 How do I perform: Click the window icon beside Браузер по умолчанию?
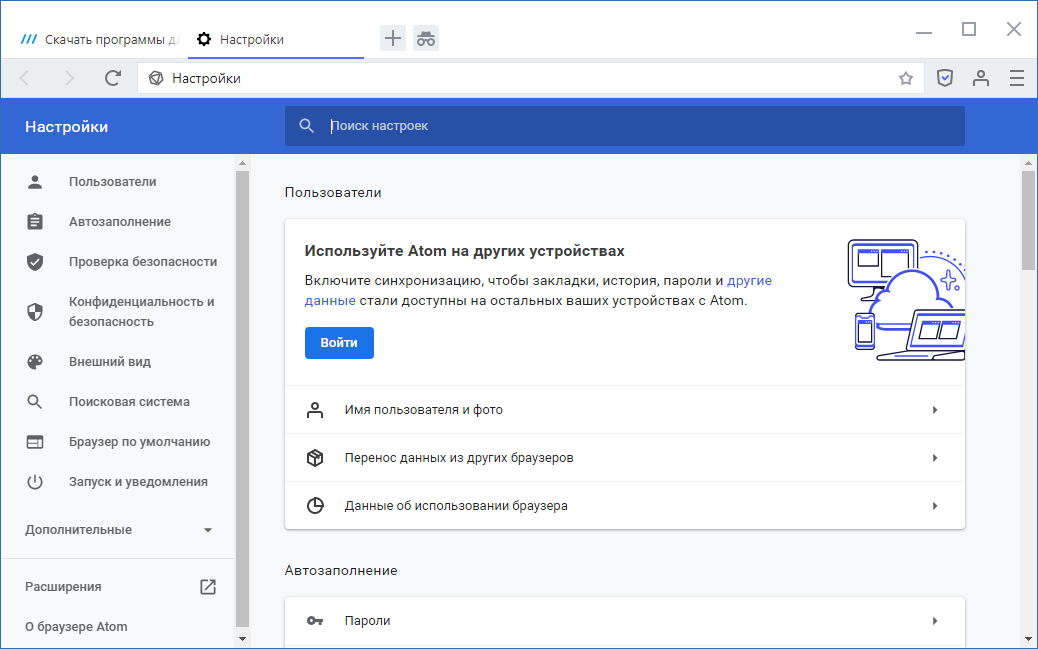pyautogui.click(x=35, y=442)
